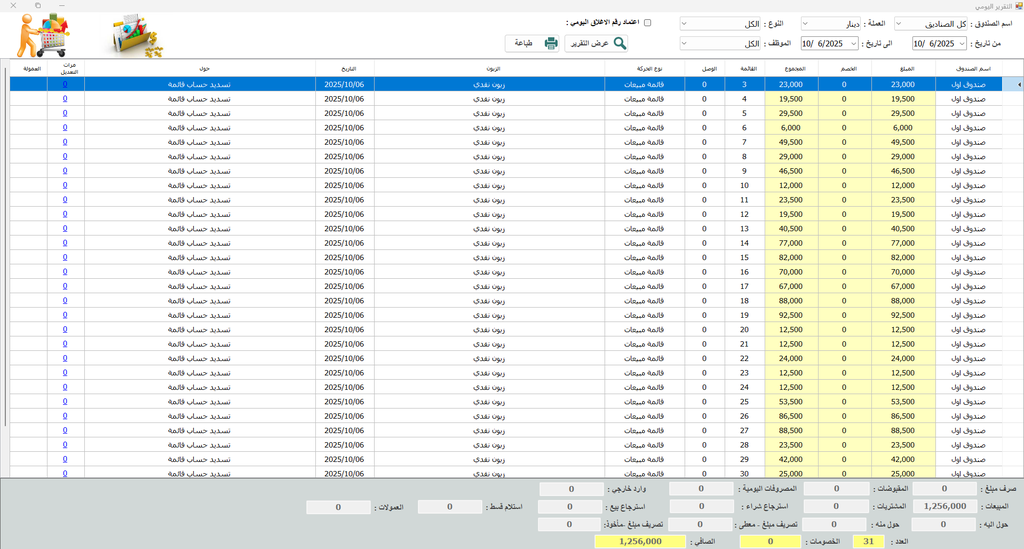Open the اسم الصندوق dropdown

(898, 23)
